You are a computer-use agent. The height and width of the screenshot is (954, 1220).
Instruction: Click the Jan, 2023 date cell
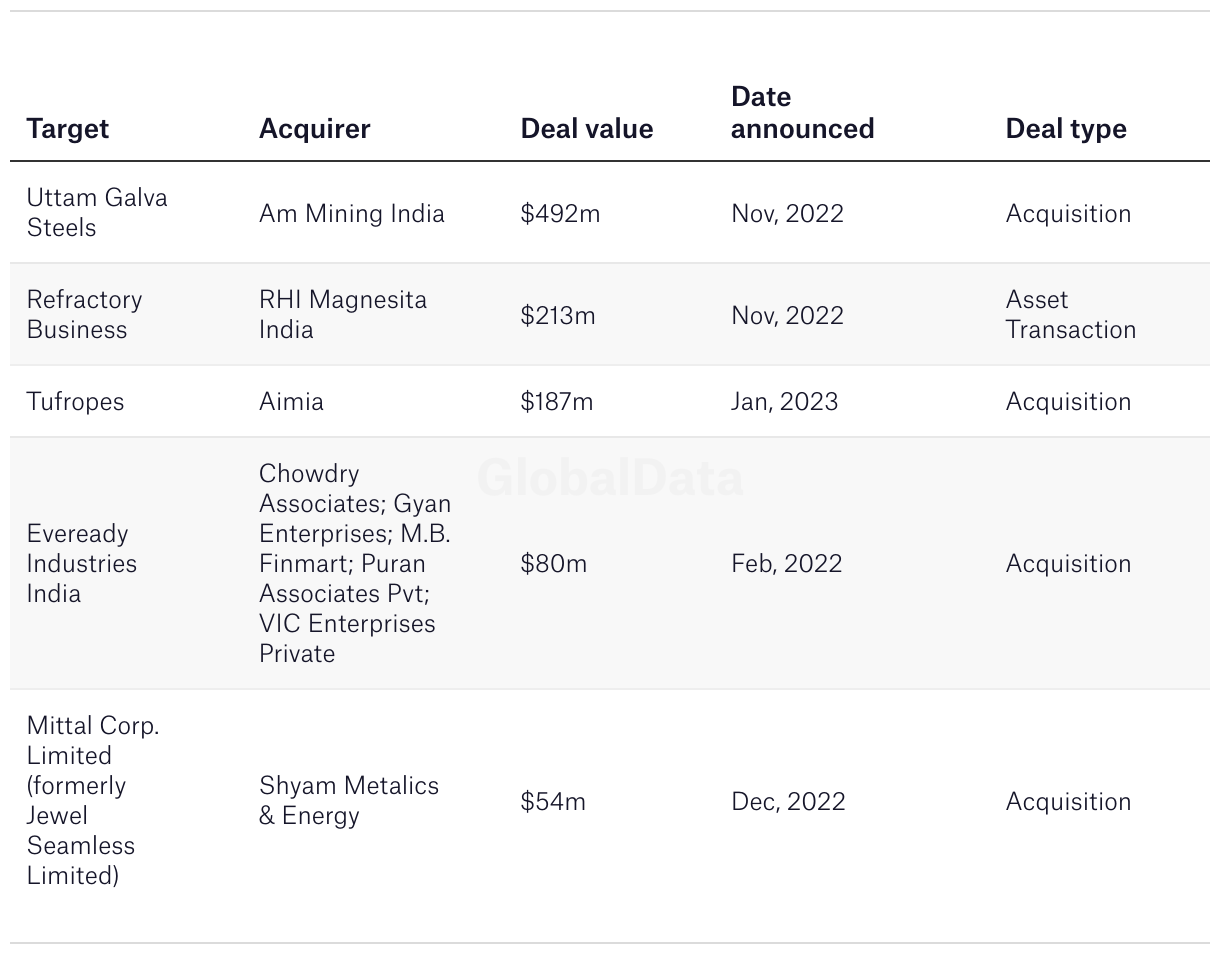(x=785, y=401)
